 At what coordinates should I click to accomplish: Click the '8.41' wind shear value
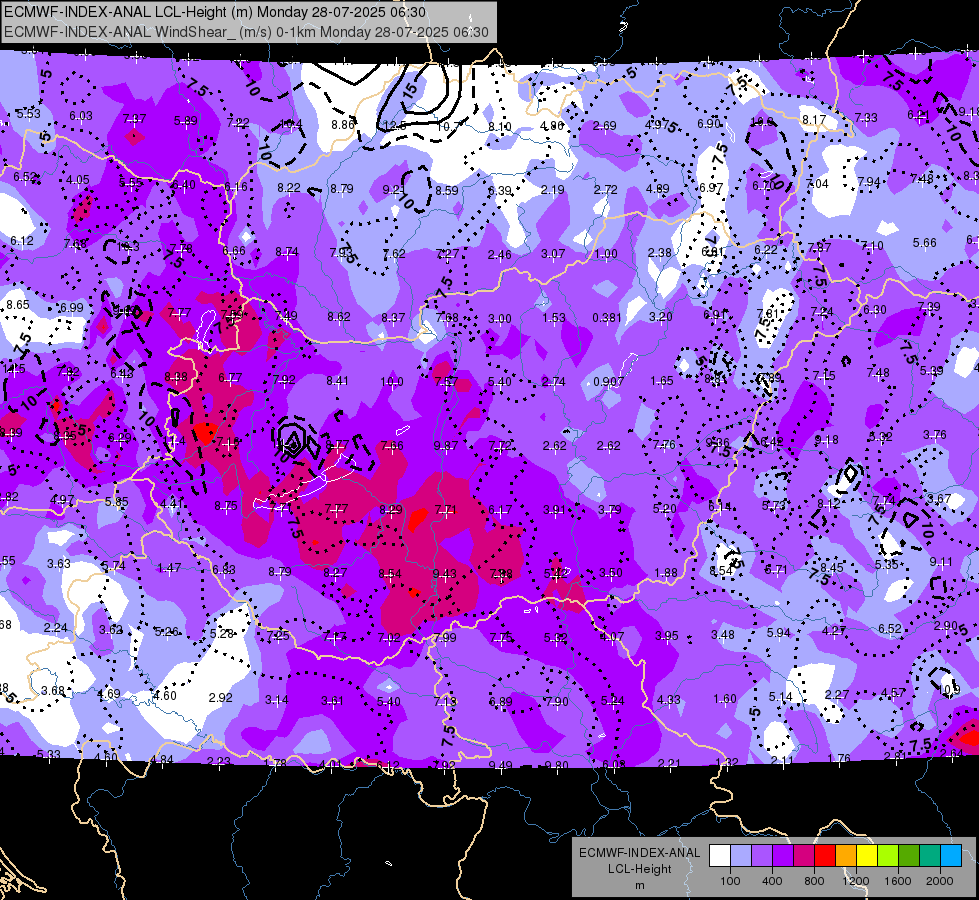338,380
